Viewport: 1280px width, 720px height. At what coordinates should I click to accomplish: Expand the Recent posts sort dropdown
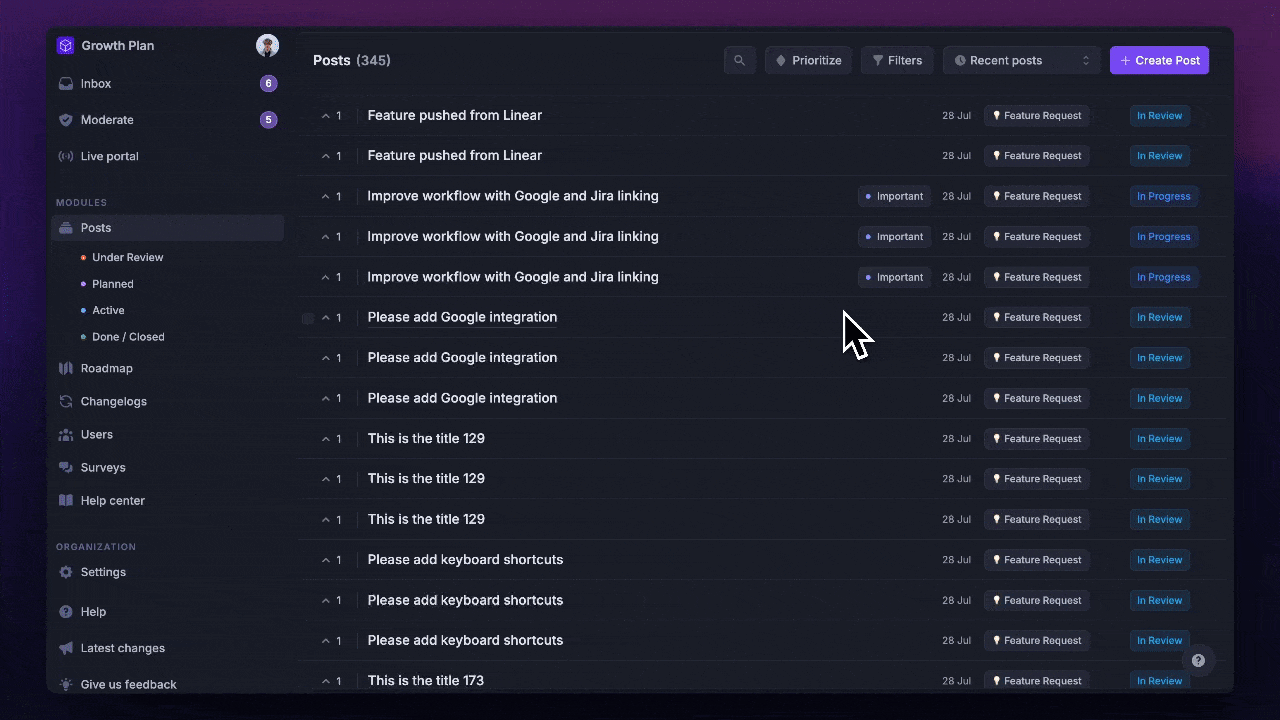coord(1022,60)
